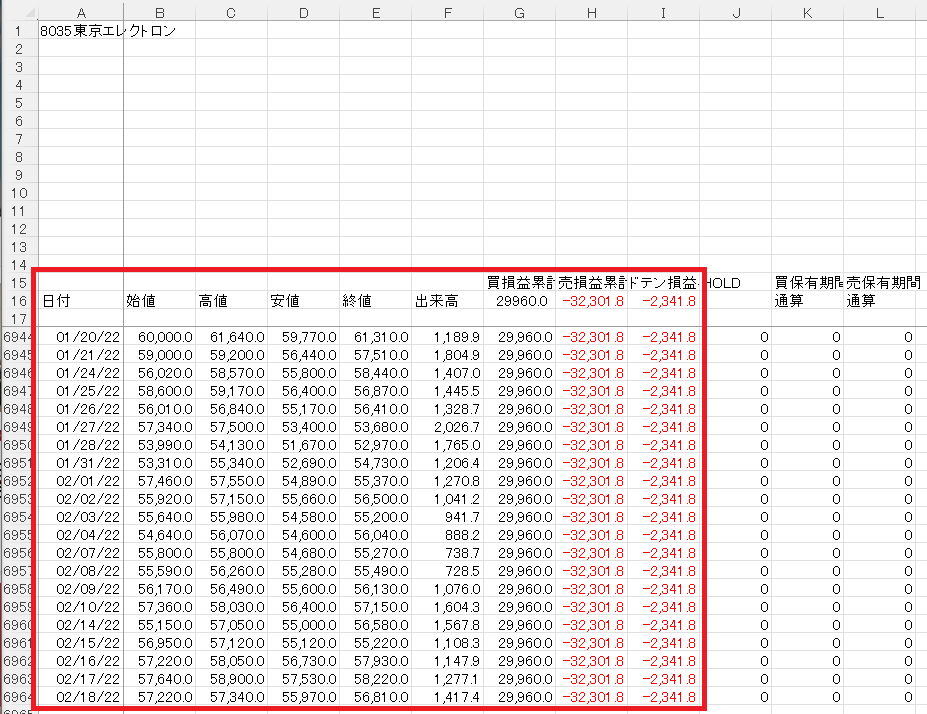Select the volume value 1,189.9
The height and width of the screenshot is (714, 927).
tap(448, 337)
